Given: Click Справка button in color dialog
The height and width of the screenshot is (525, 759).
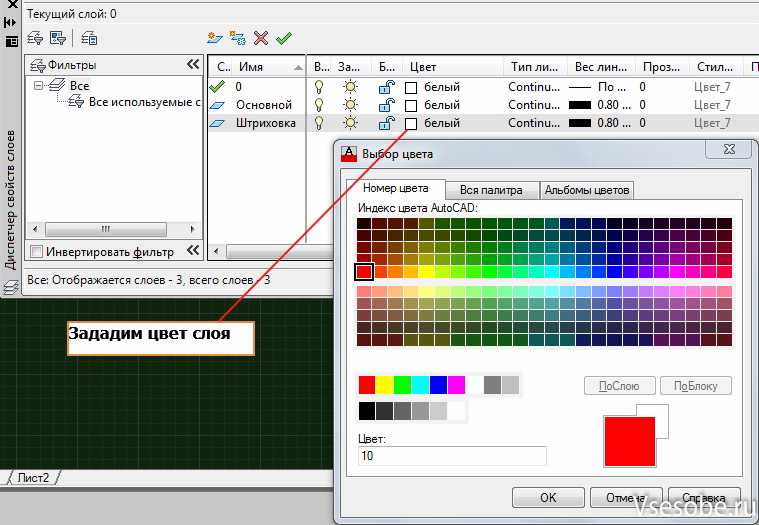Looking at the screenshot, I should coord(704,497).
